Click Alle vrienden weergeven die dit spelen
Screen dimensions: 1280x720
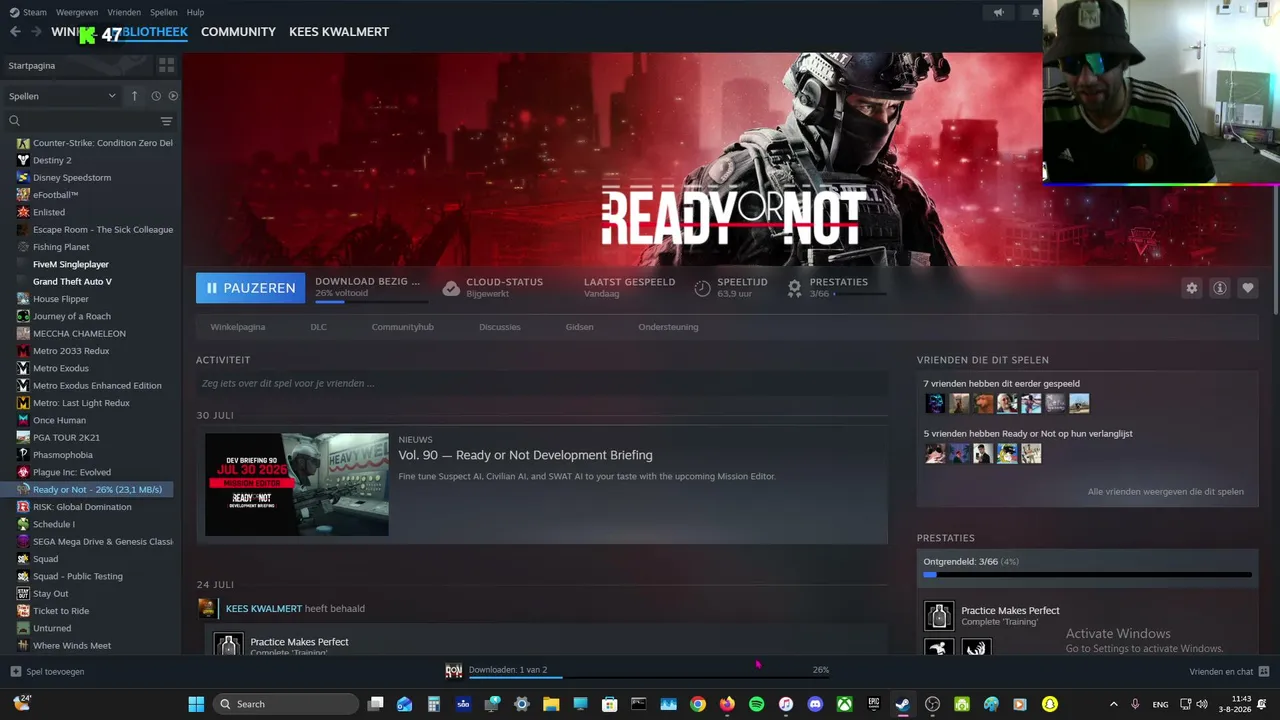tap(1165, 492)
